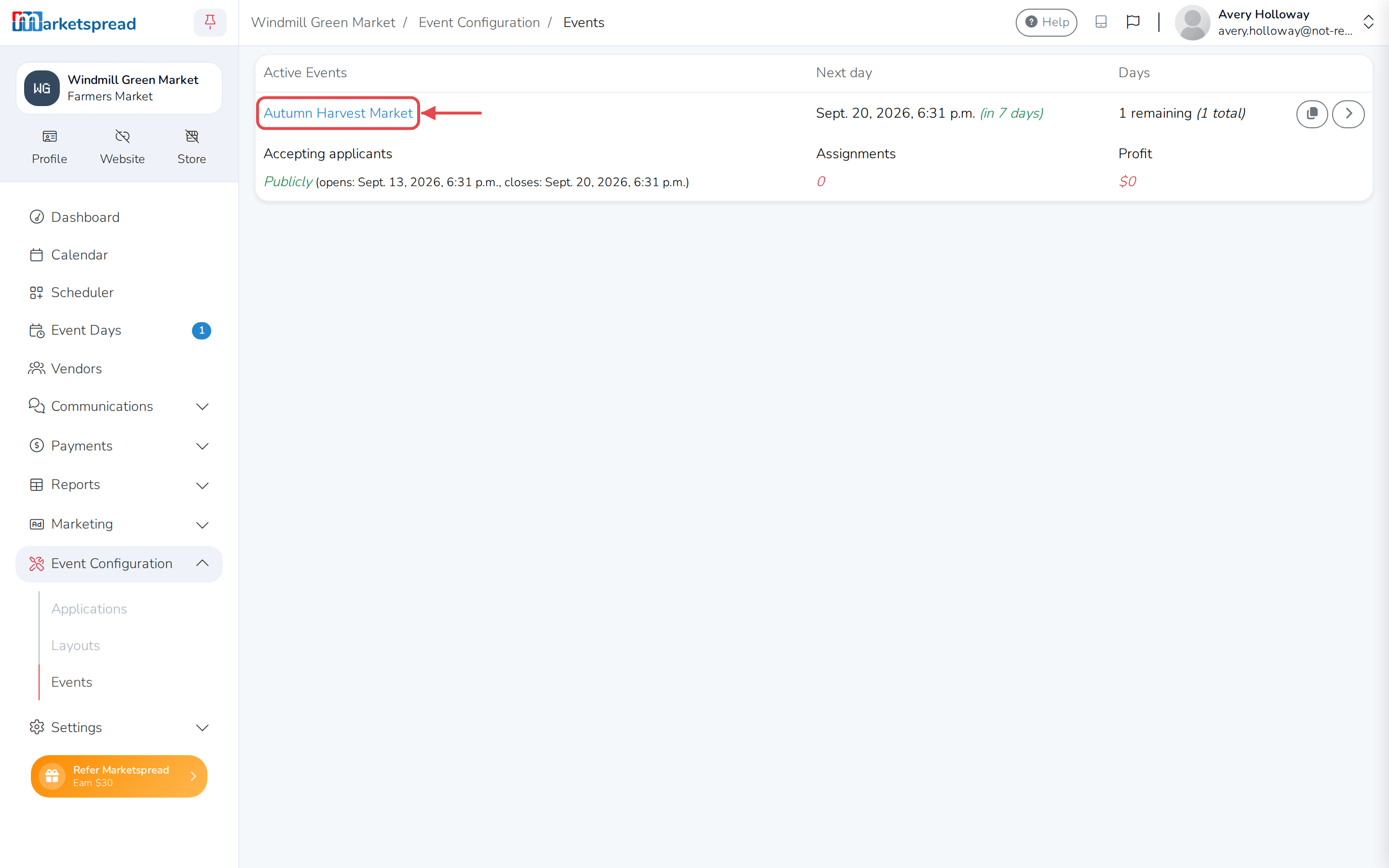
Task: Open Autumn Harvest Market details arrow
Action: coord(1348,114)
